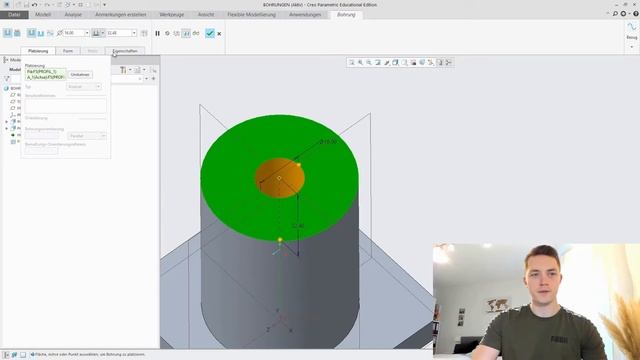
Task: Switch to the Modell ribbon tab
Action: pyautogui.click(x=43, y=15)
